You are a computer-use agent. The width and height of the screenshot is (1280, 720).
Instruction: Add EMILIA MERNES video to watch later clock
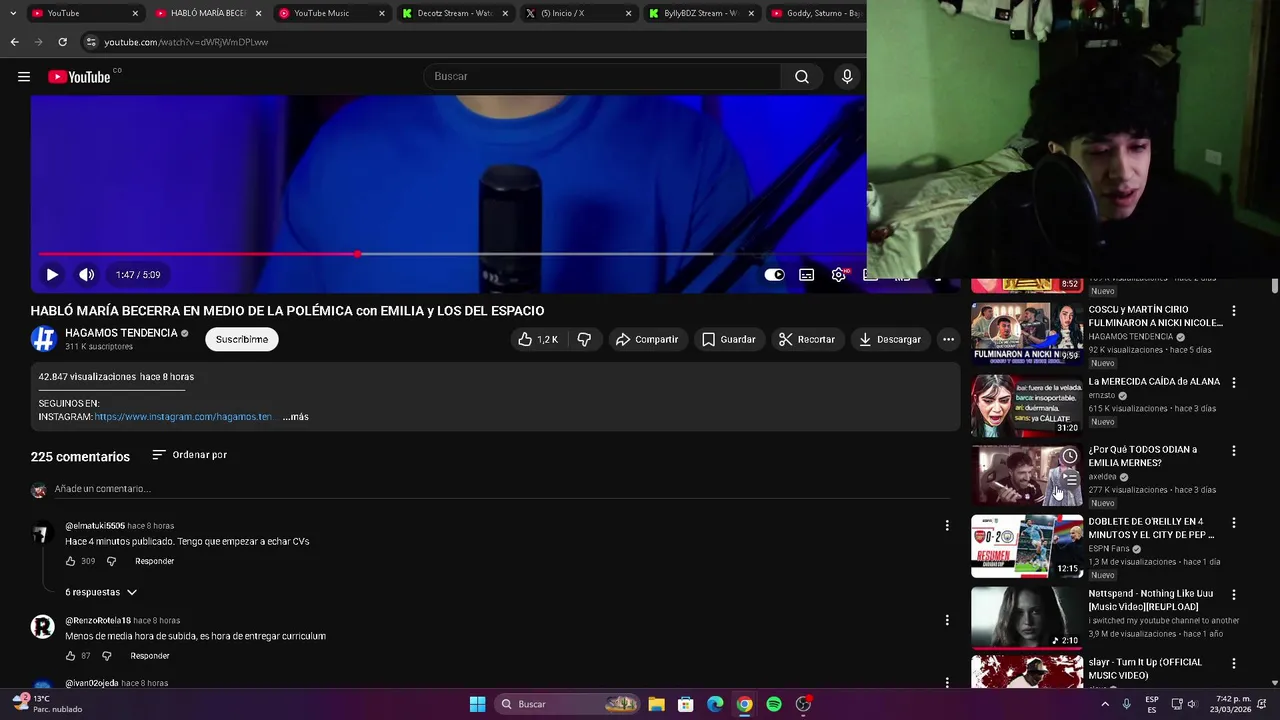pyautogui.click(x=1070, y=456)
